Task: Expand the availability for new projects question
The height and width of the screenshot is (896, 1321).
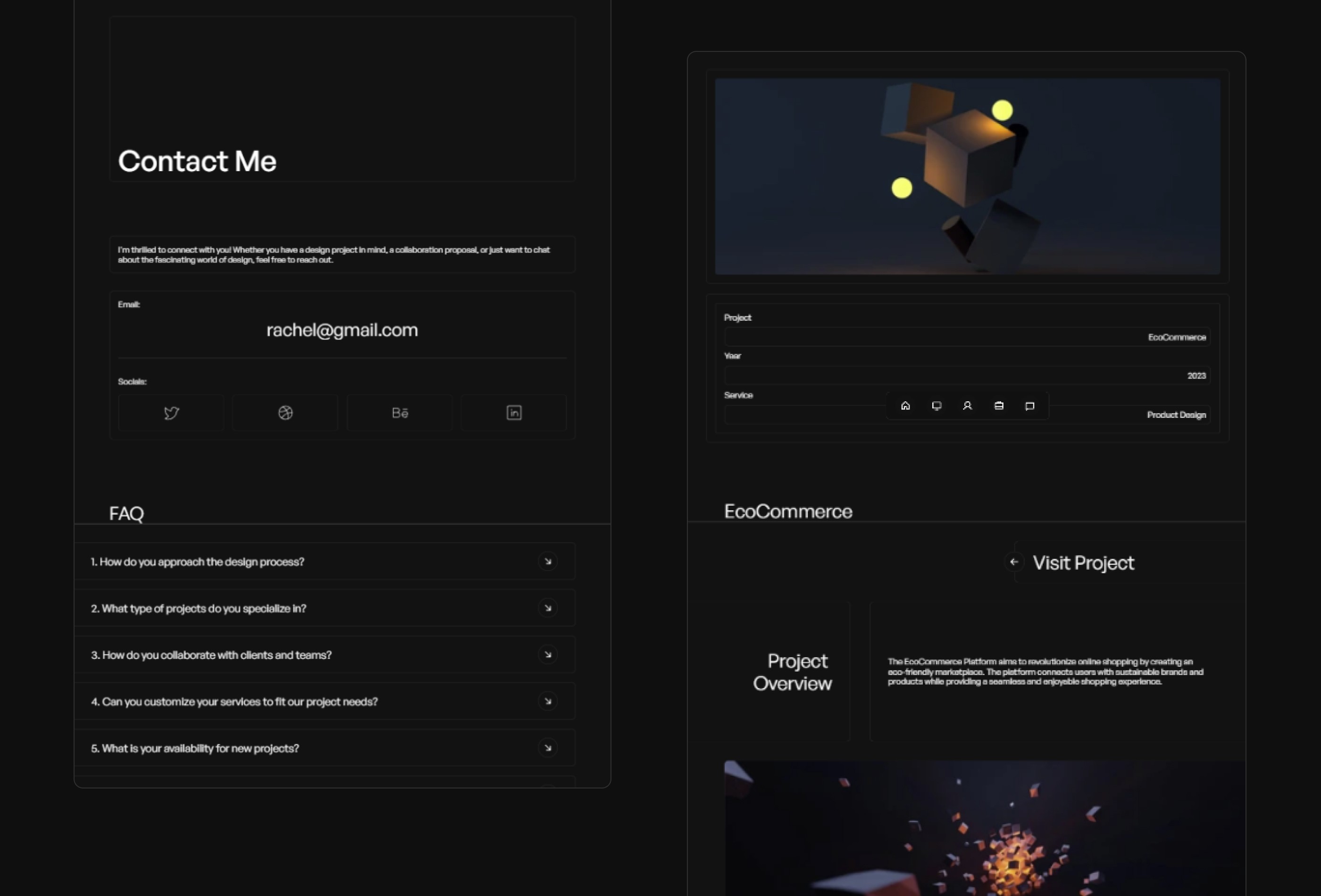Action: click(x=547, y=748)
